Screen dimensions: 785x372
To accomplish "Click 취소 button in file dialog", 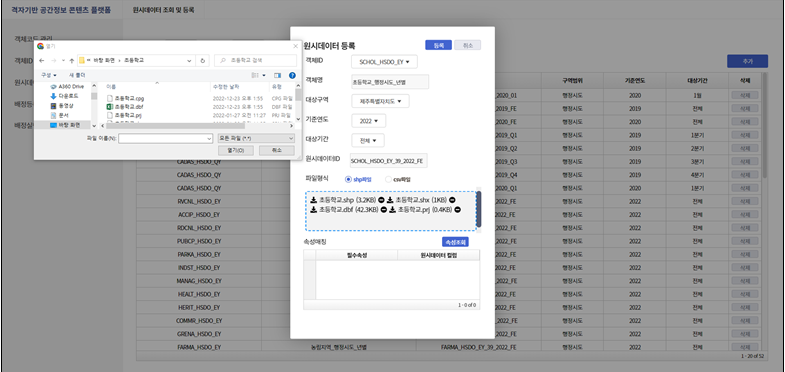I will [276, 150].
